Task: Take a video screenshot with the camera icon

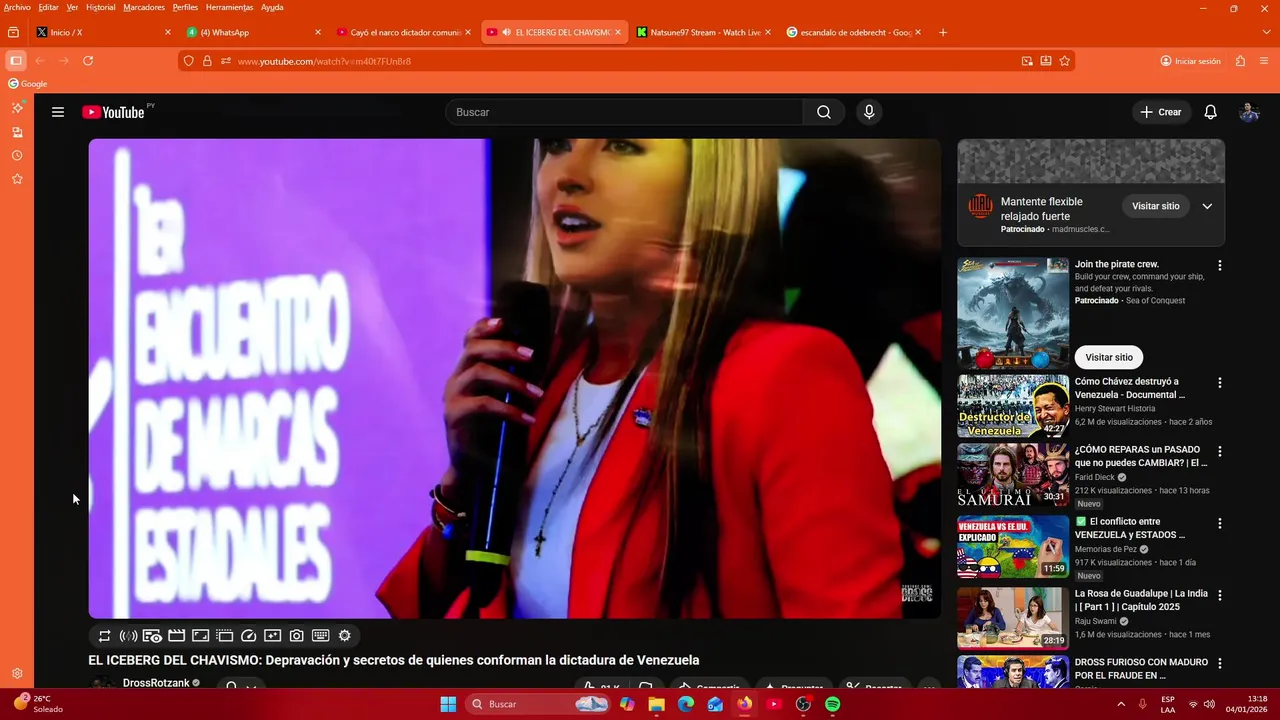Action: (x=297, y=636)
